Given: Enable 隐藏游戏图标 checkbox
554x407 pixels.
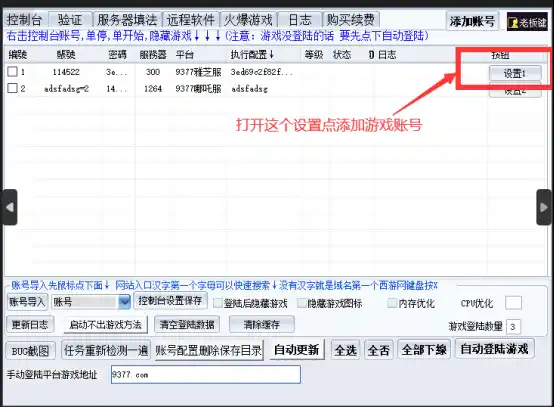Looking at the screenshot, I should pyautogui.click(x=302, y=303).
